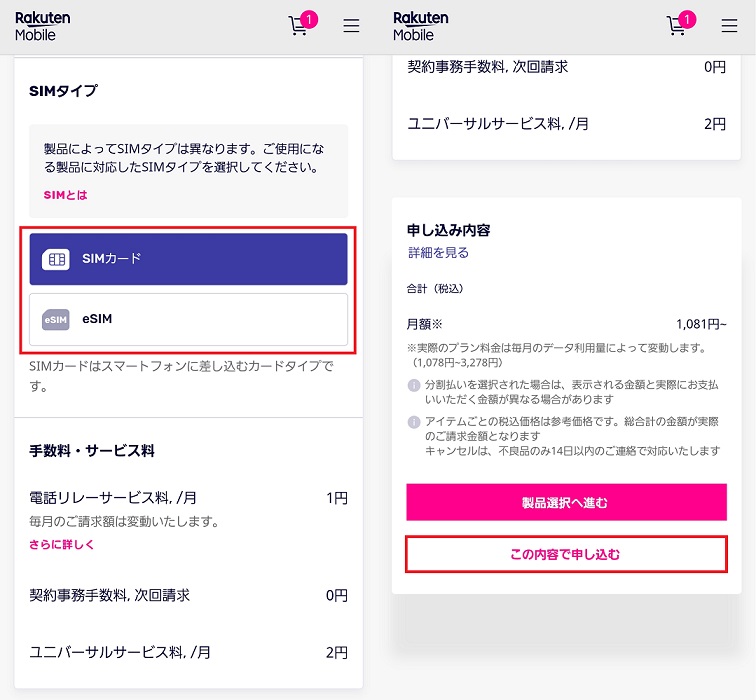Open the shopping cart in left screen header

pos(301,24)
